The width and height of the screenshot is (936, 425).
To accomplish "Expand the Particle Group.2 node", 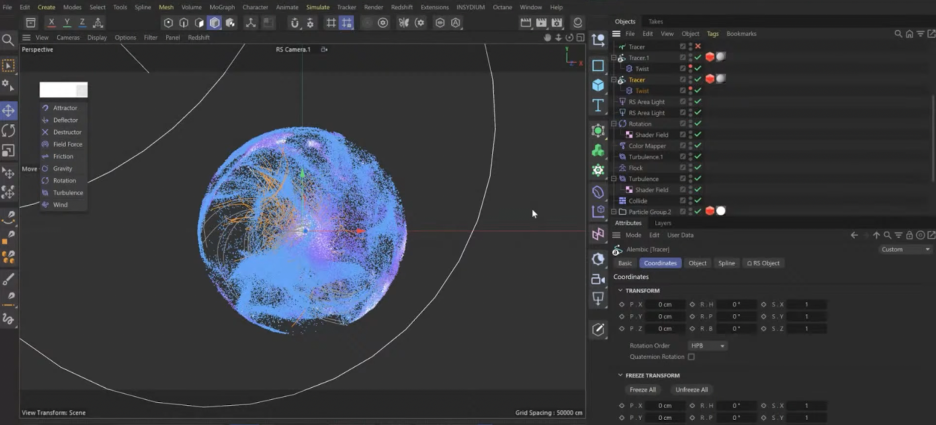I will click(x=613, y=211).
